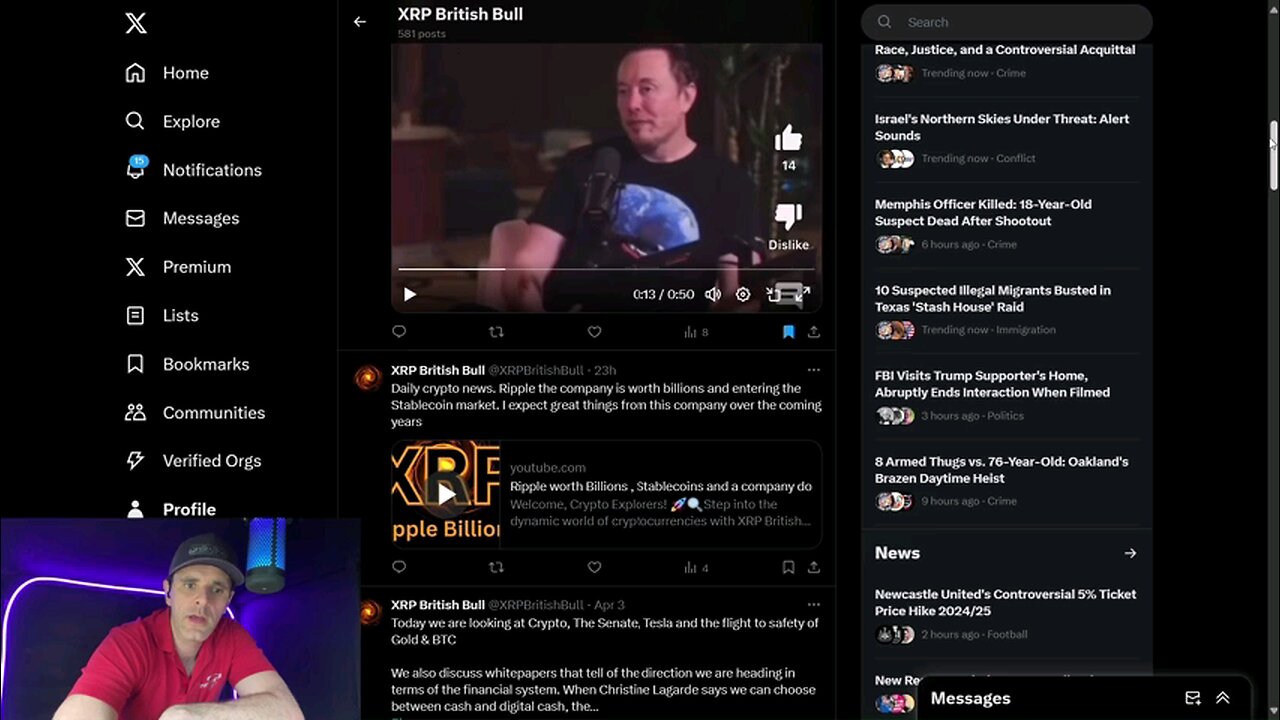
Task: Mute the video with the speaker icon
Action: click(x=713, y=294)
